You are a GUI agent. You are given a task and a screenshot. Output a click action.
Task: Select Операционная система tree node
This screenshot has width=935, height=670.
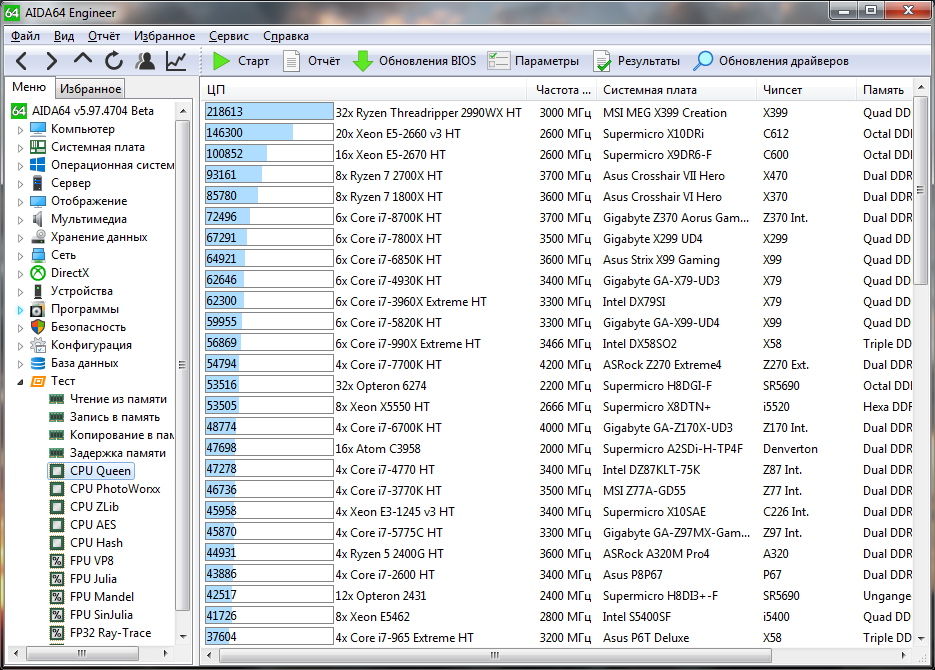[113, 165]
